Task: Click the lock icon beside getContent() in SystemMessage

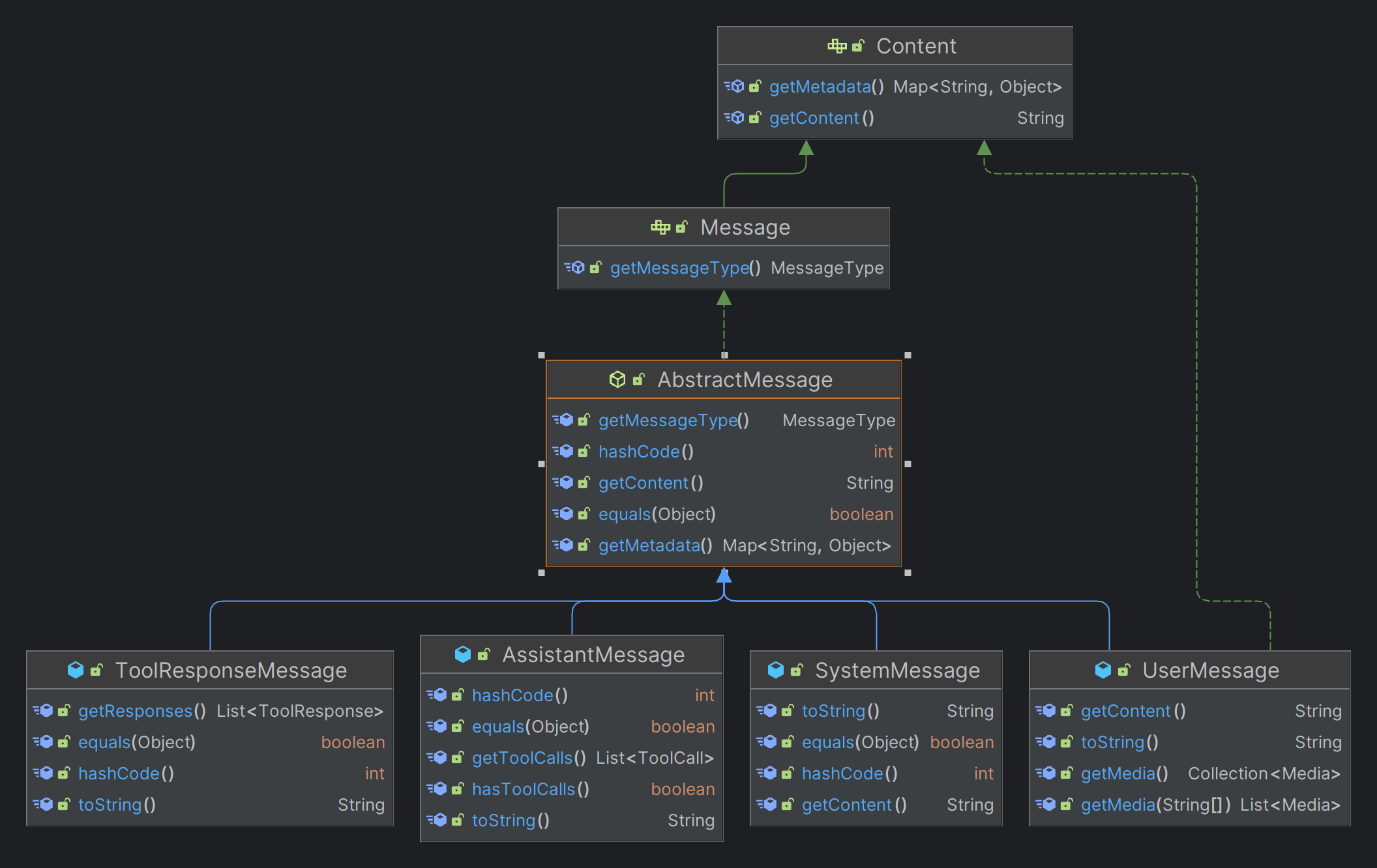Action: coord(788,804)
